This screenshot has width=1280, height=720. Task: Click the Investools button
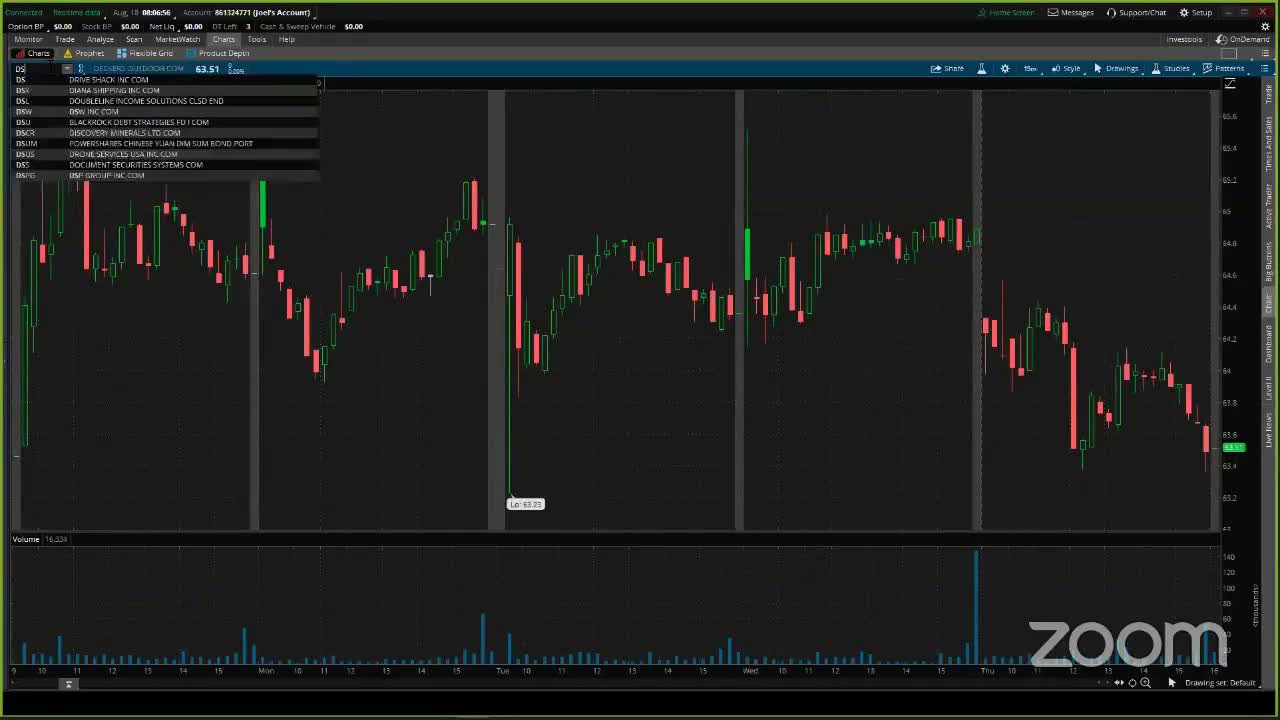[1184, 39]
